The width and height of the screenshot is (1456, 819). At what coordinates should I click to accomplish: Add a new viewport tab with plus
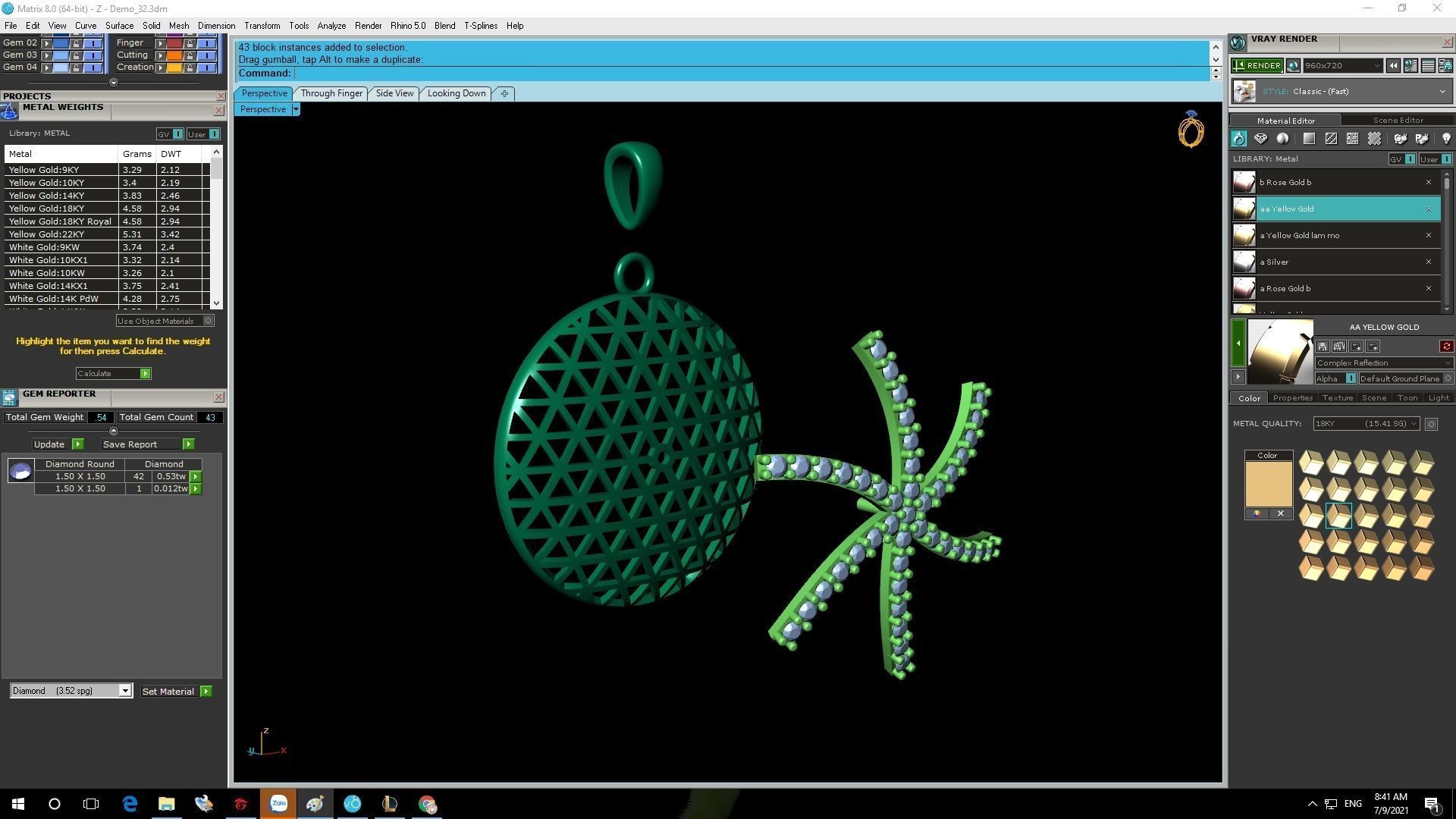504,93
